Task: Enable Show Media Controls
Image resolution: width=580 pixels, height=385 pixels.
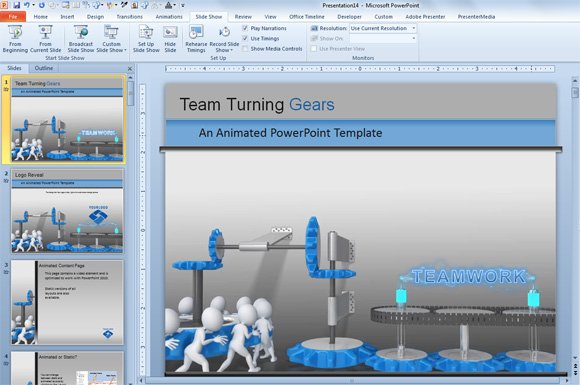Action: coord(245,48)
